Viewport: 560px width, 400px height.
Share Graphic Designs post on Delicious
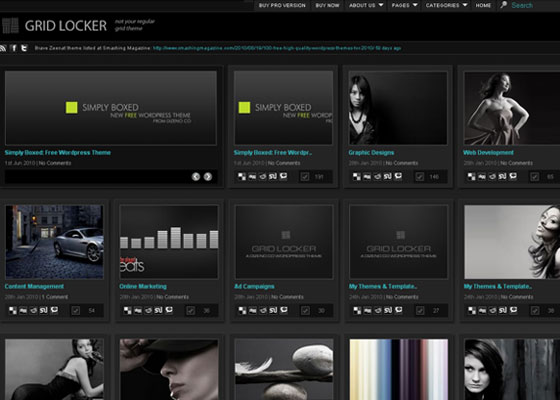pyautogui.click(x=357, y=176)
